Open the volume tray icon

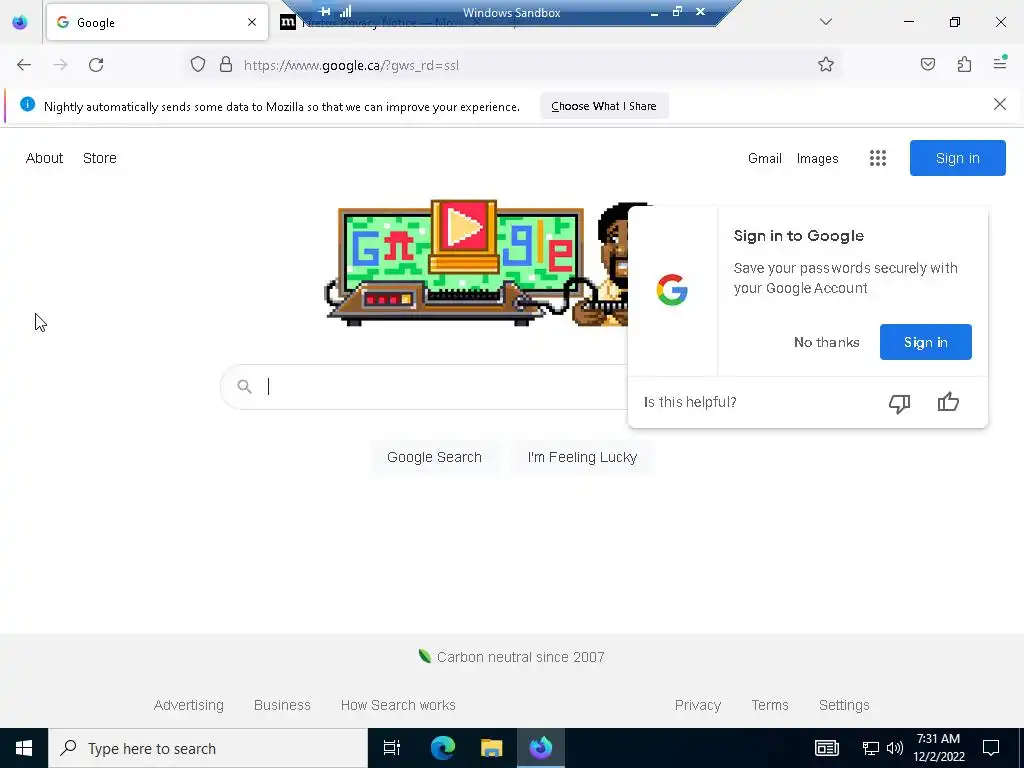point(895,748)
